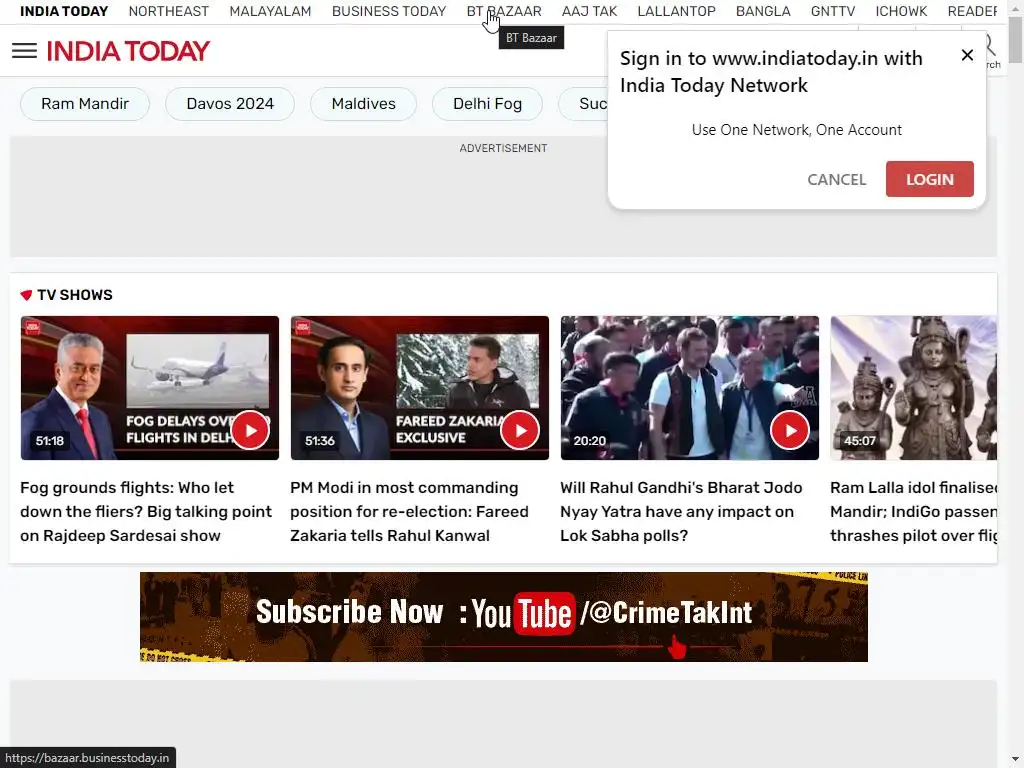Open Ram Lalla idol finalised headline
Image resolution: width=1024 pixels, height=768 pixels.
tap(914, 511)
